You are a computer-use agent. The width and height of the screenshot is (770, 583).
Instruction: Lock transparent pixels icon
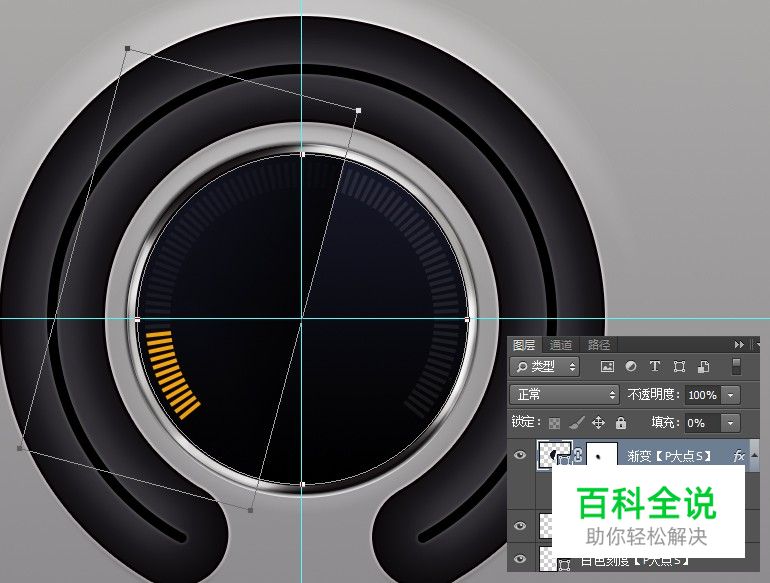pyautogui.click(x=554, y=423)
